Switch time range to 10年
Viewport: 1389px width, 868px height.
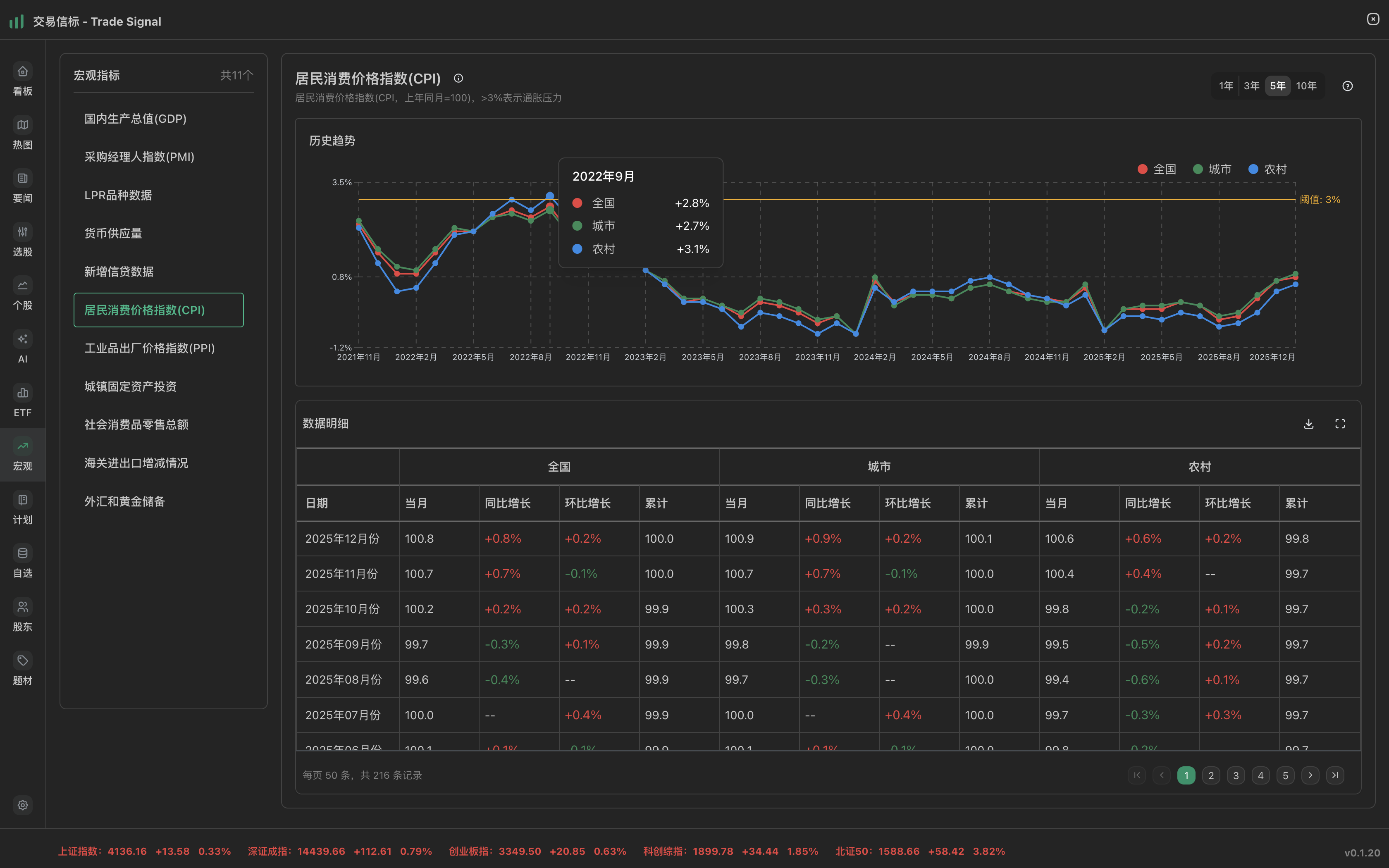(x=1306, y=86)
